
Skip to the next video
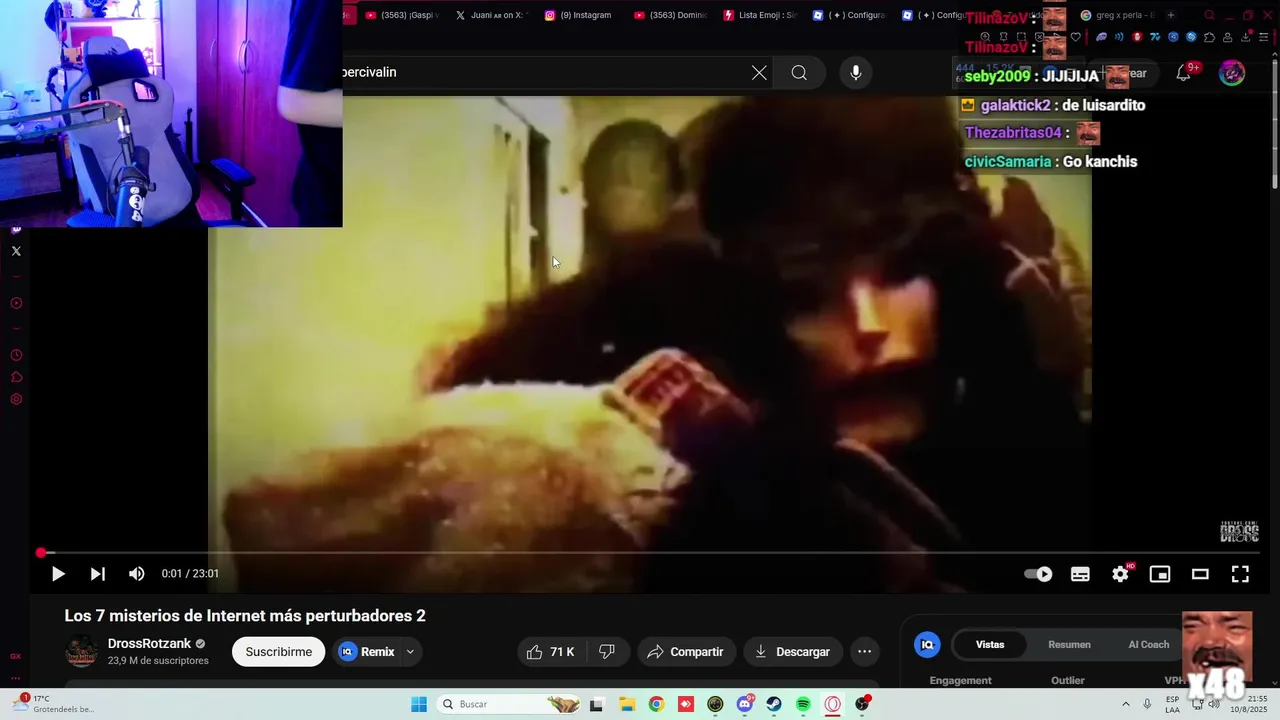click(97, 574)
